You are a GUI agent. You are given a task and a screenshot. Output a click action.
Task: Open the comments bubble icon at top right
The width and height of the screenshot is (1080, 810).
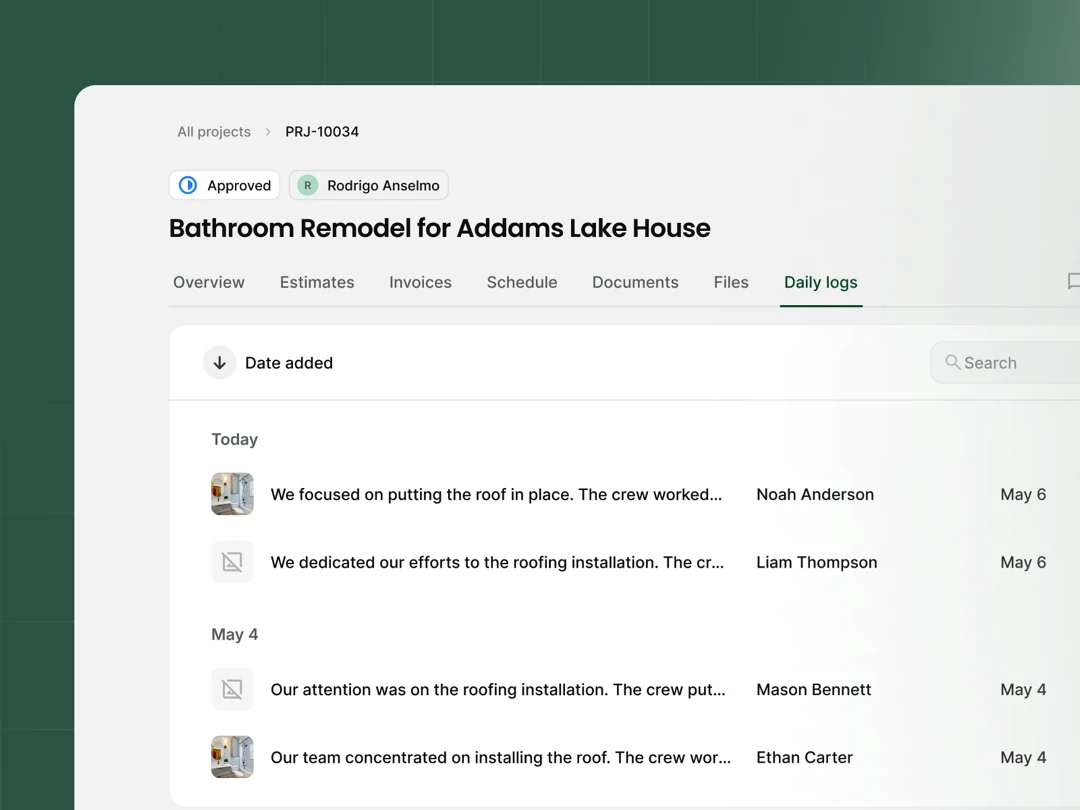(1073, 282)
